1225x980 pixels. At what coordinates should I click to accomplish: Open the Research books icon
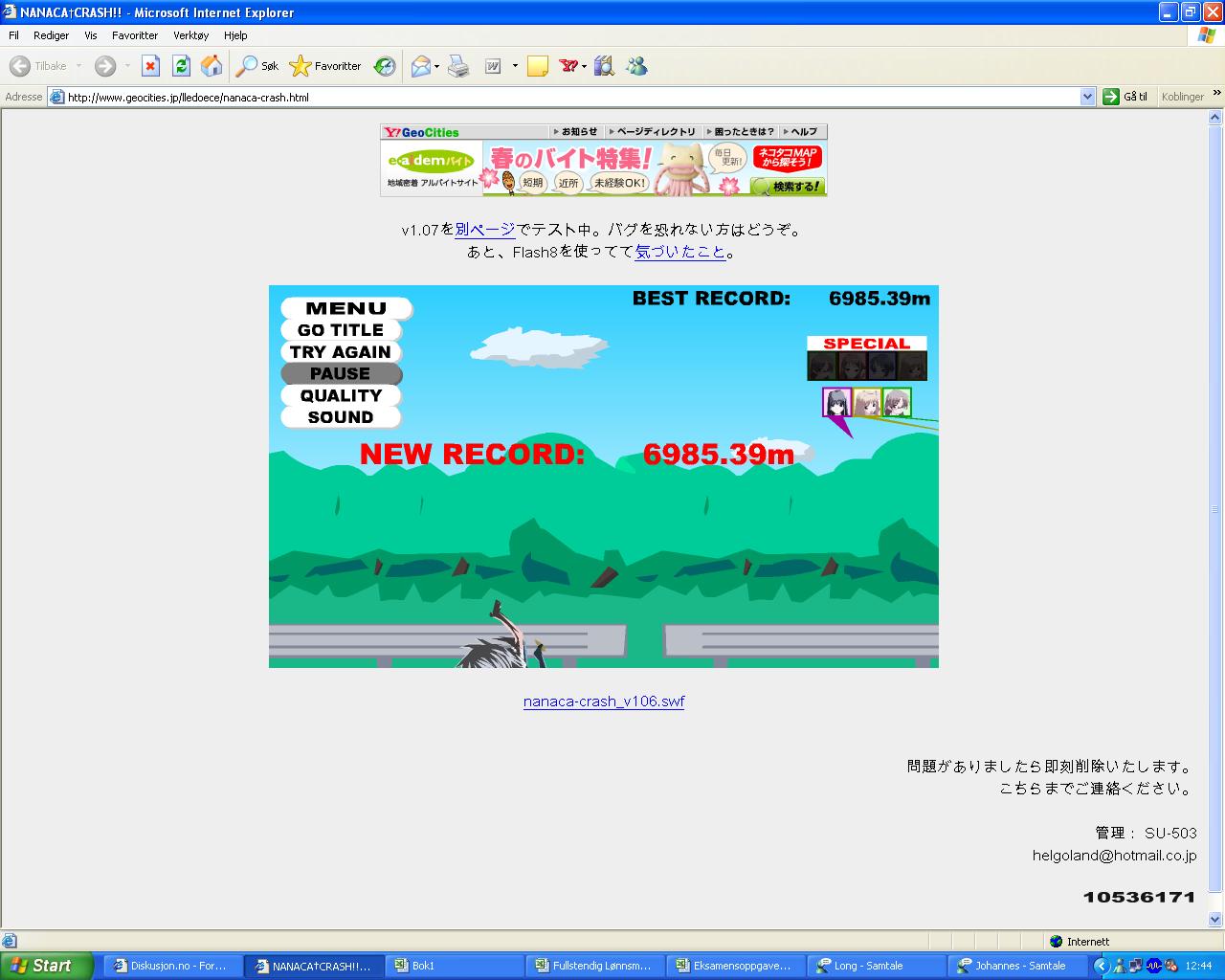tap(604, 66)
